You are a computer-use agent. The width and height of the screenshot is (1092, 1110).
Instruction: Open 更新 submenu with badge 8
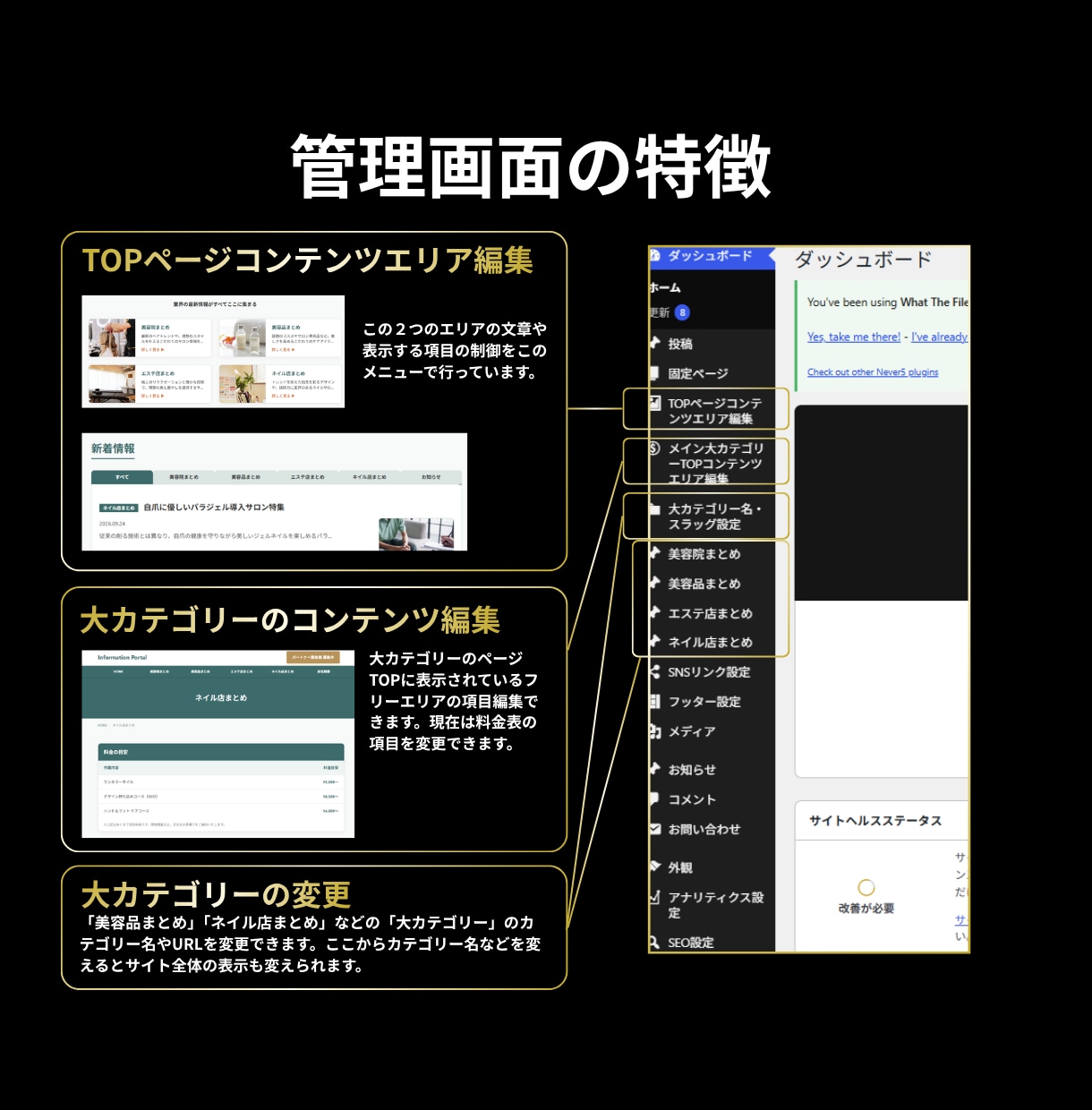pos(670,312)
